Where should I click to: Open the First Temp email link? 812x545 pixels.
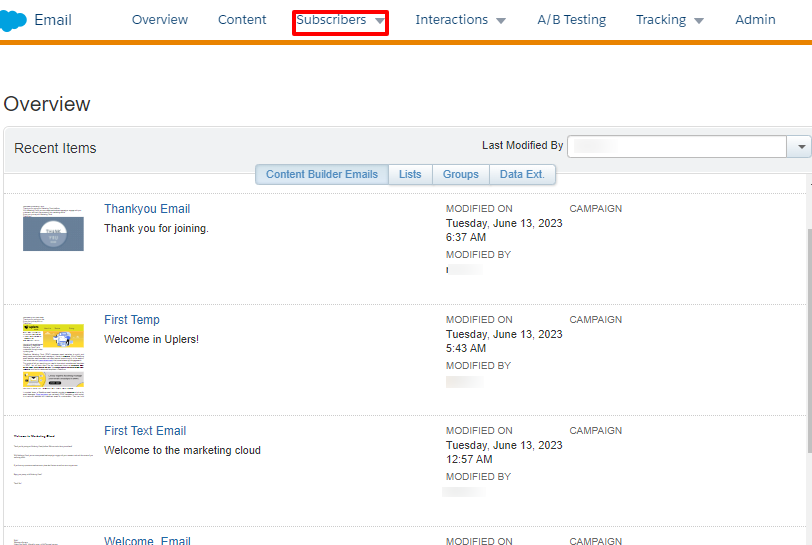point(132,320)
